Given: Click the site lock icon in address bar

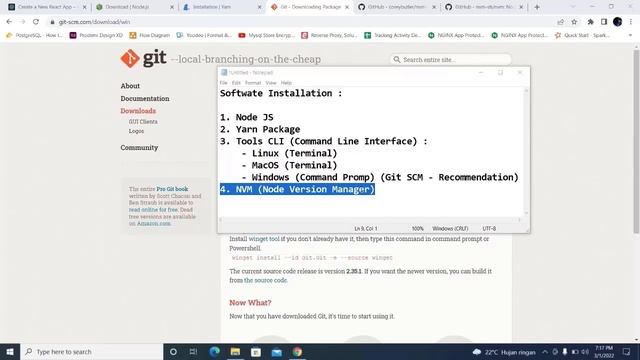Looking at the screenshot, I should (x=52, y=22).
